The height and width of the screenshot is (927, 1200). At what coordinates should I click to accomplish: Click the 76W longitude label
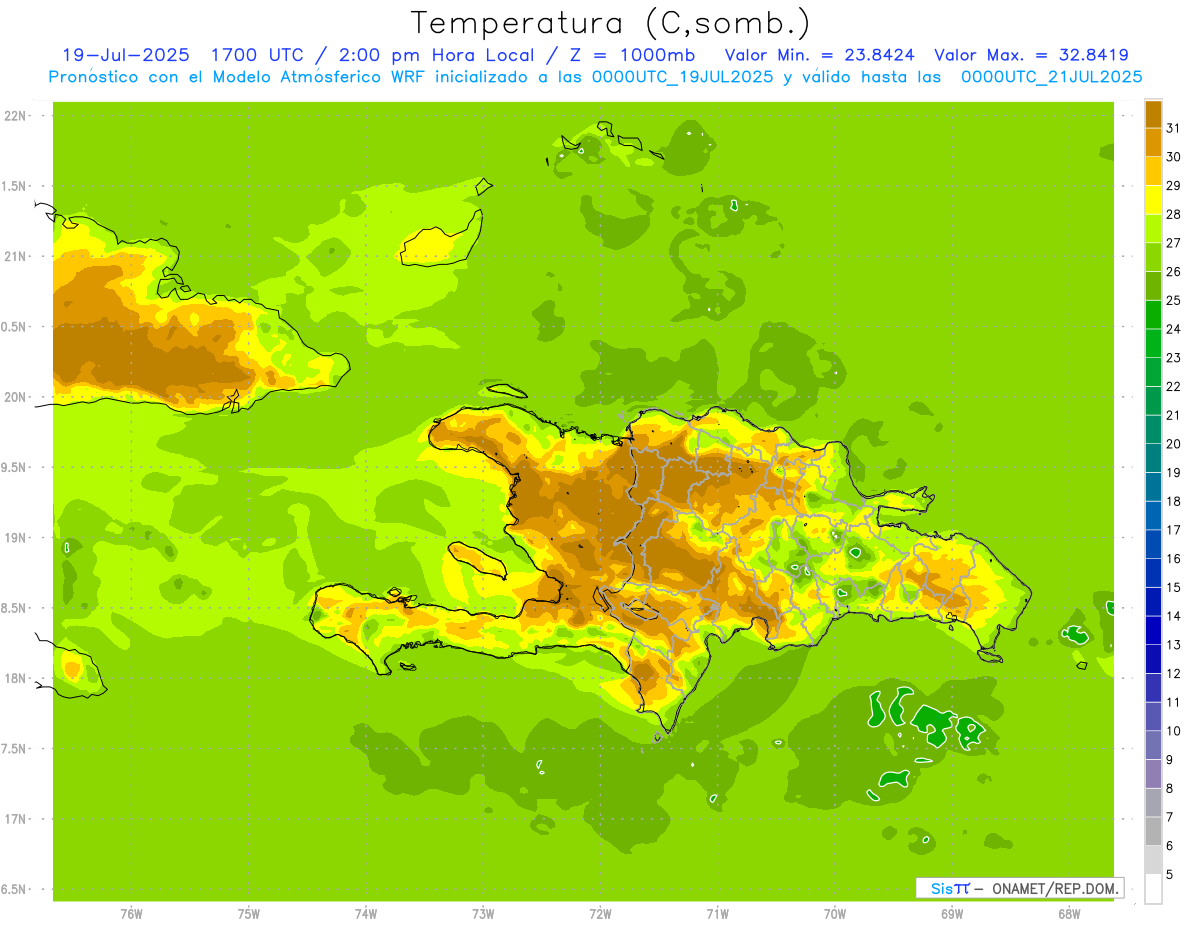[x=131, y=914]
